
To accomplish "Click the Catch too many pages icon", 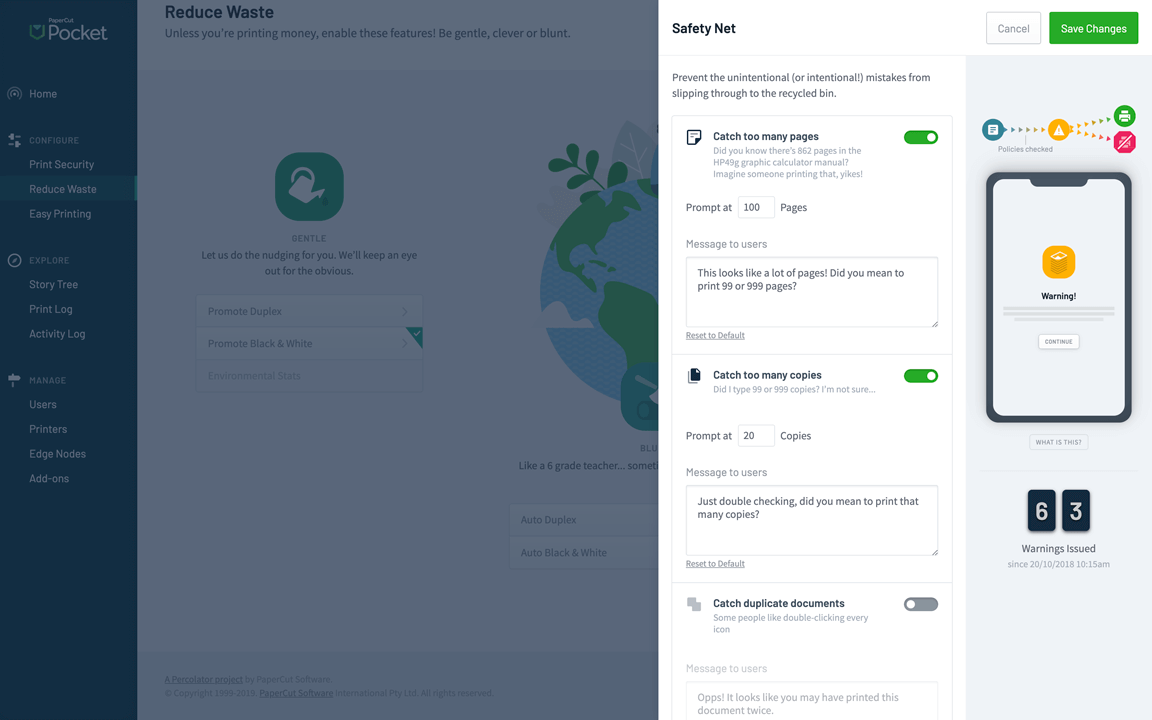I will click(694, 137).
